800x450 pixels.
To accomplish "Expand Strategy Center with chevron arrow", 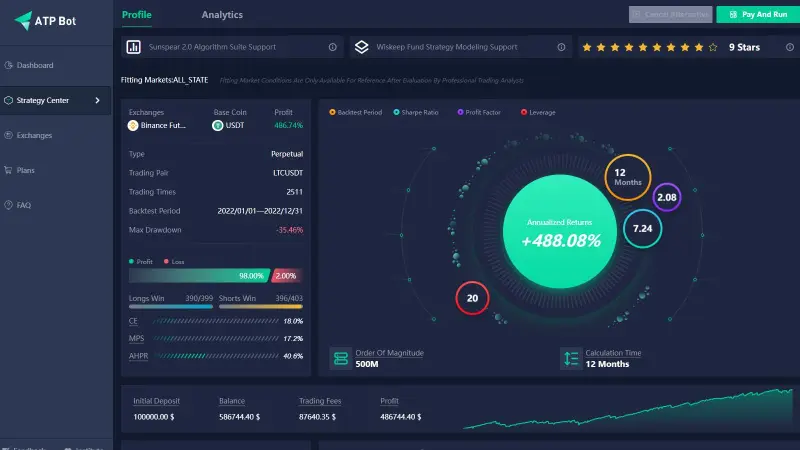I will coord(97,100).
